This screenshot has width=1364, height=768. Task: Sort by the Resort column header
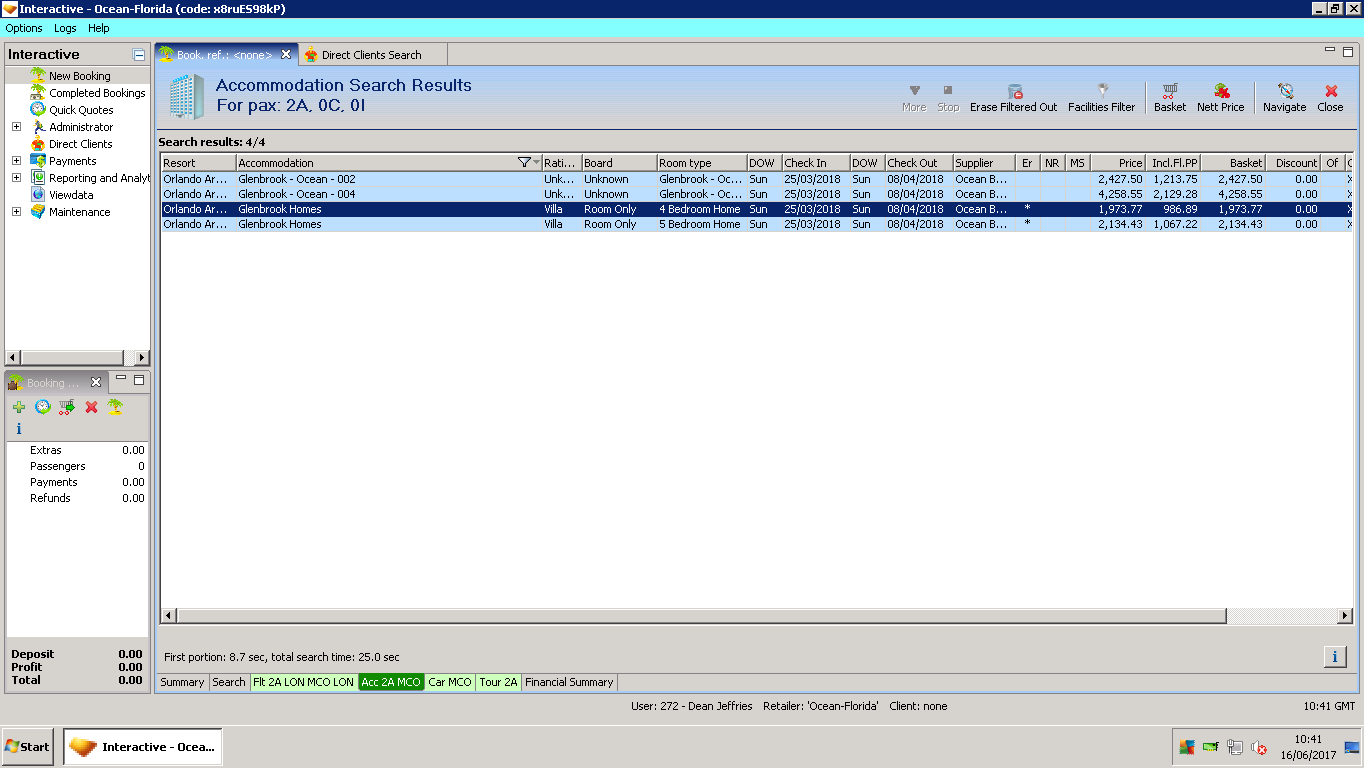(198, 163)
